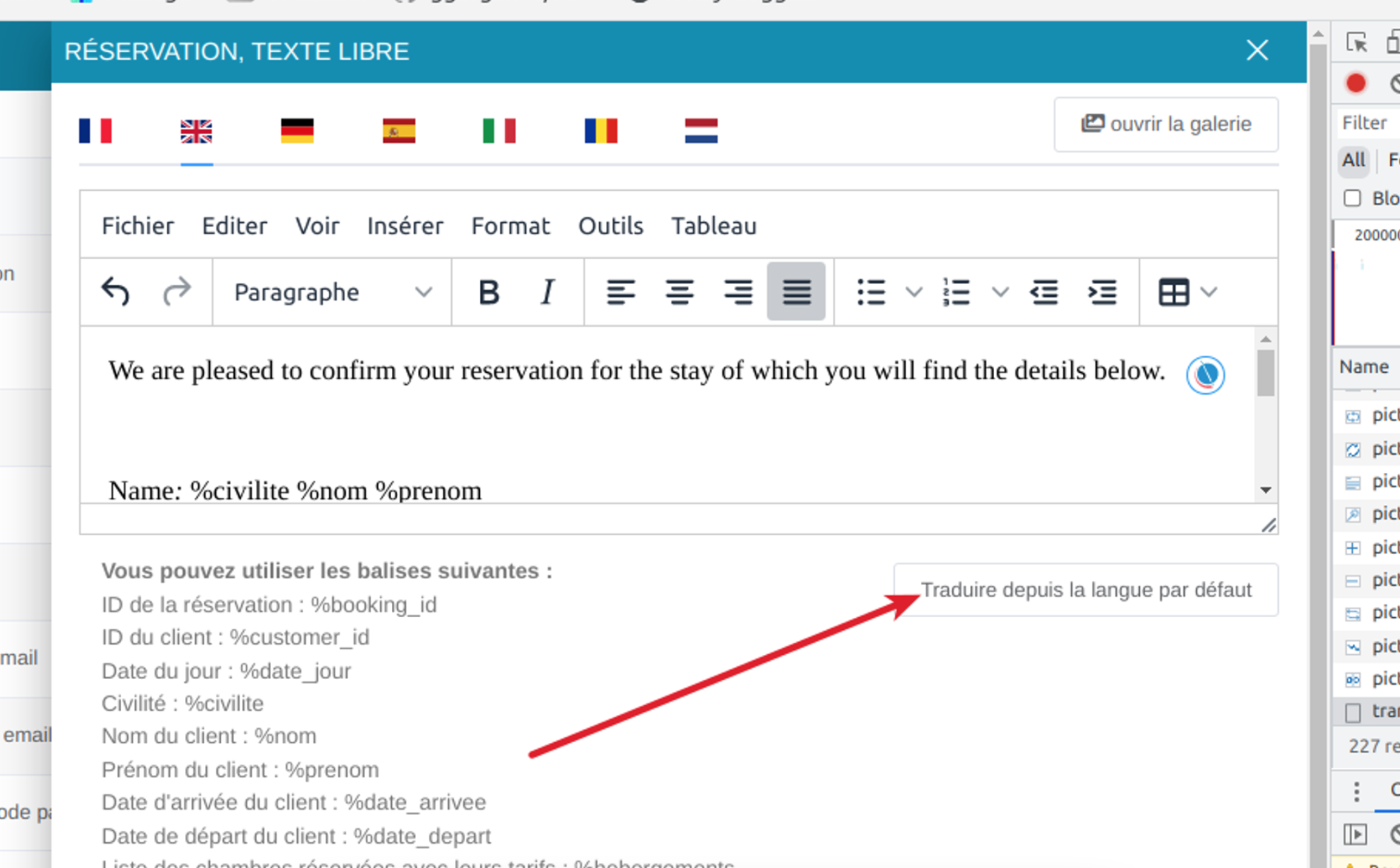This screenshot has width=1400, height=868.
Task: Click the %customer_id tag line
Action: coord(235,637)
